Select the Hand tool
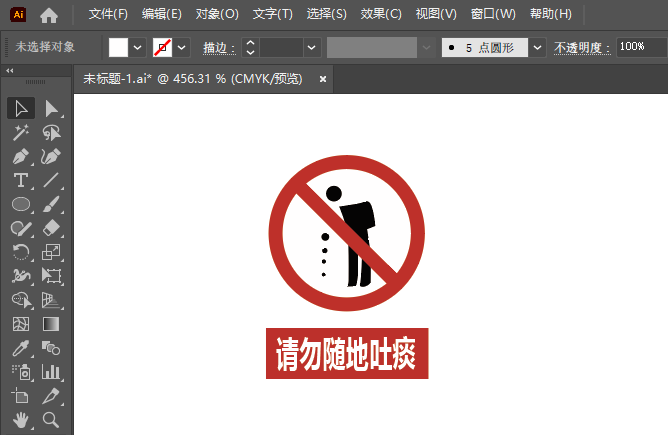Screen dimensions: 668x435 click(x=21, y=420)
